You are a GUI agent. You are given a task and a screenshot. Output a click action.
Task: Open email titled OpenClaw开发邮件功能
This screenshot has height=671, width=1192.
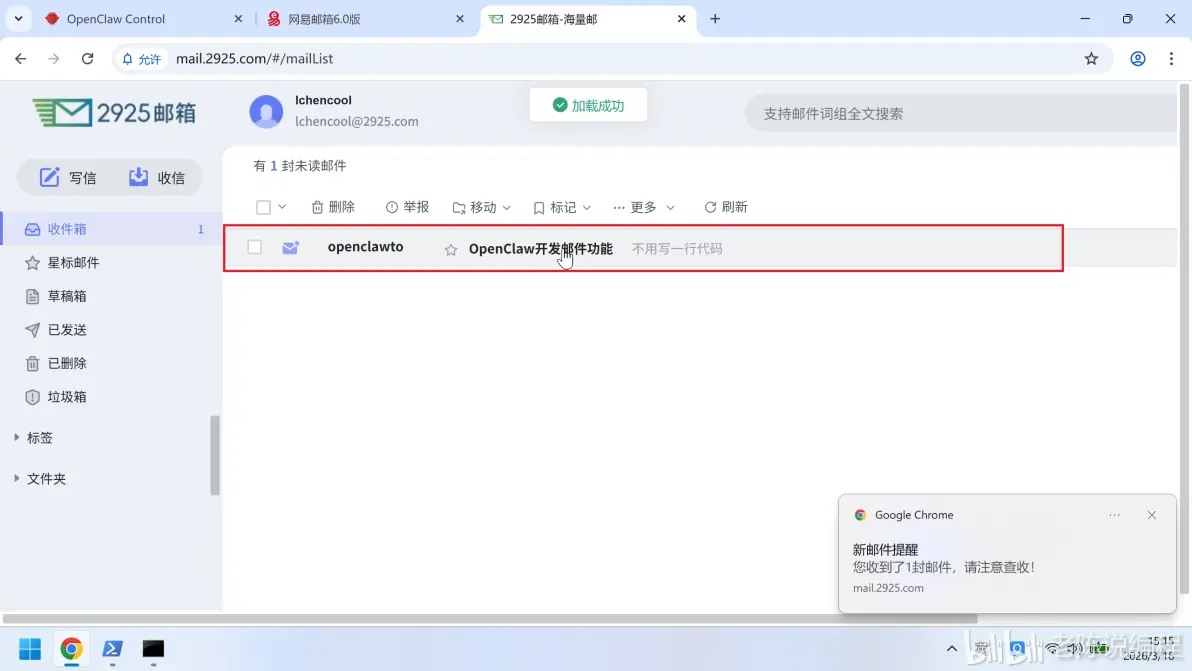pyautogui.click(x=541, y=248)
